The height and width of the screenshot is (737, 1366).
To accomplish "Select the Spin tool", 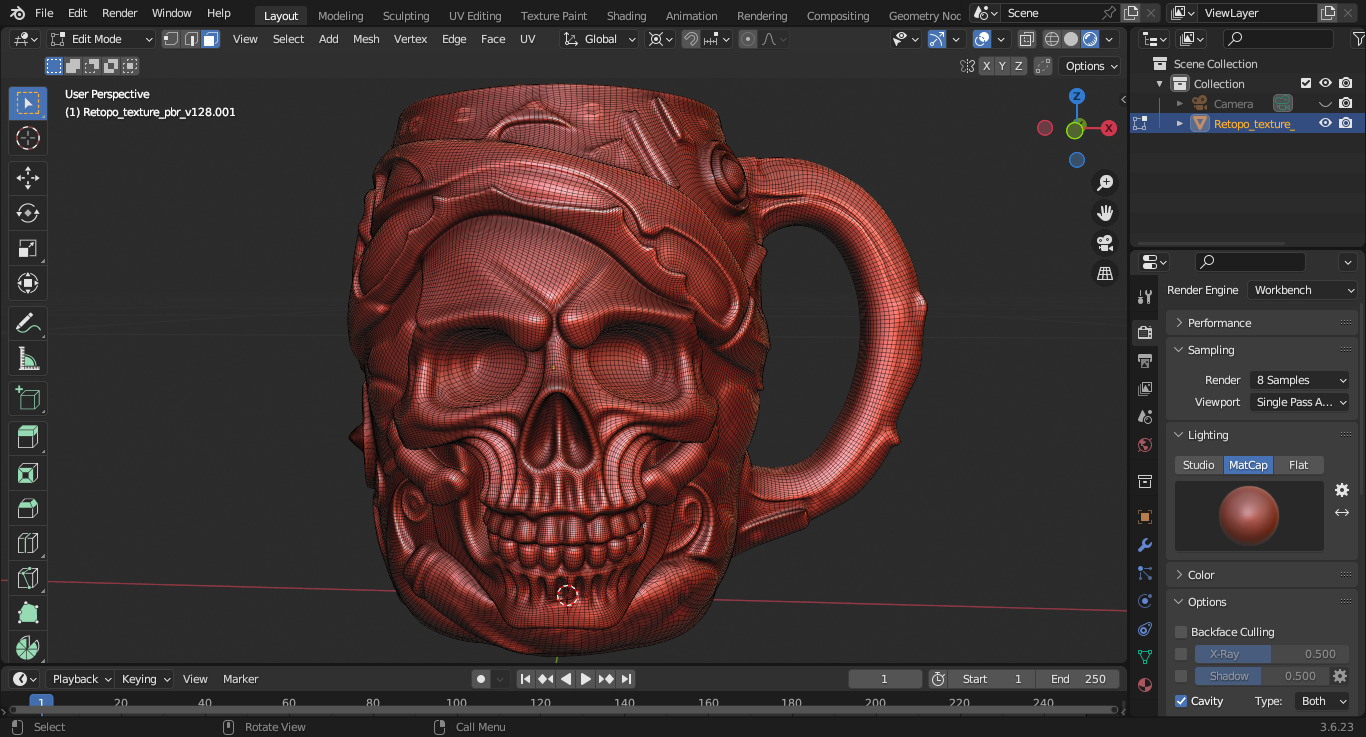I will 28,647.
